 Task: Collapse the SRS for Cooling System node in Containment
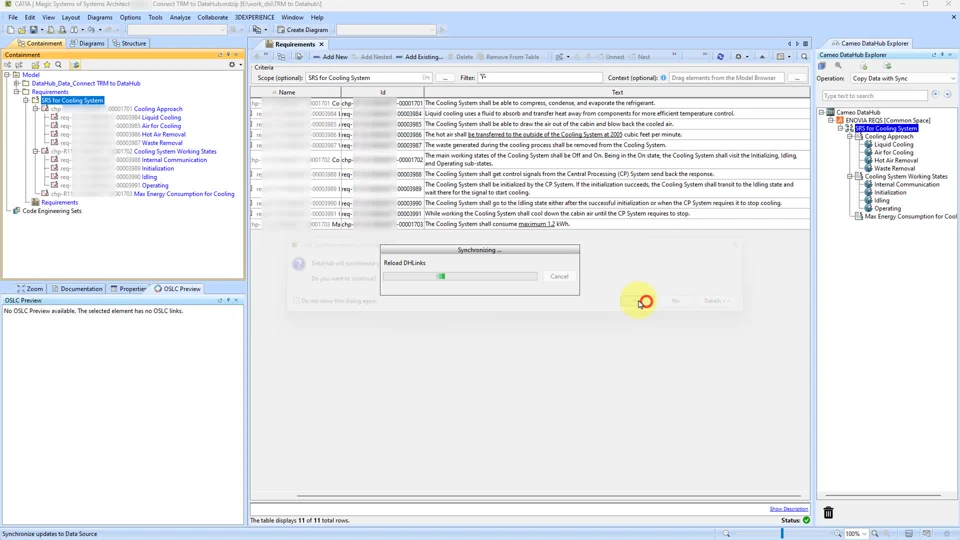coord(26,100)
